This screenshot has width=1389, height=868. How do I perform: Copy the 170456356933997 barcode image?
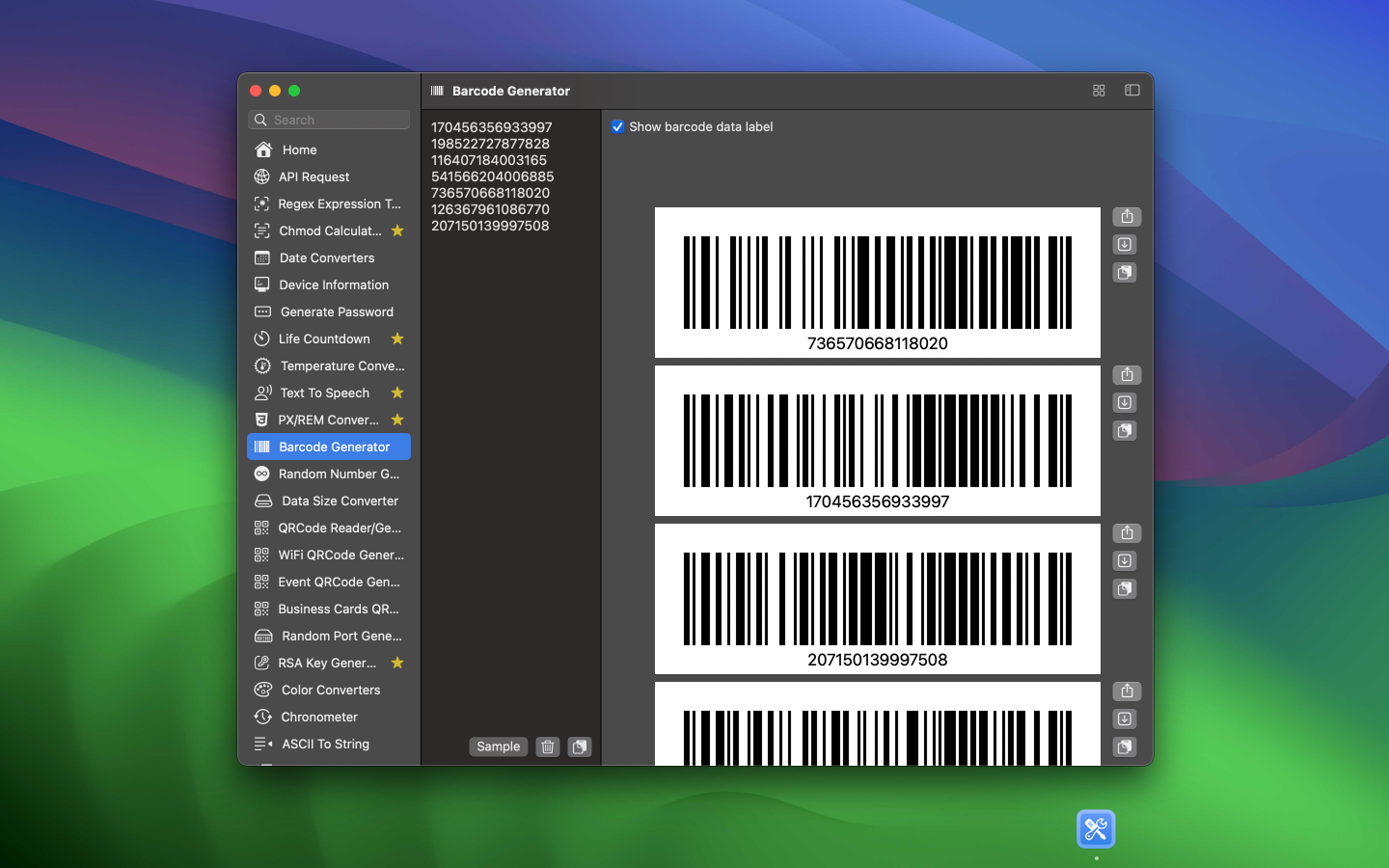click(x=1125, y=431)
